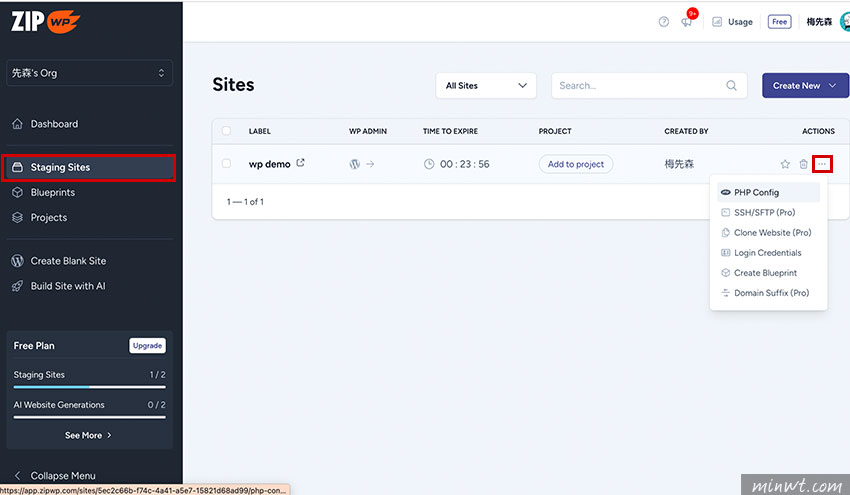The image size is (850, 495).
Task: Click the SSH/SFTP terminal icon
Action: pos(725,213)
